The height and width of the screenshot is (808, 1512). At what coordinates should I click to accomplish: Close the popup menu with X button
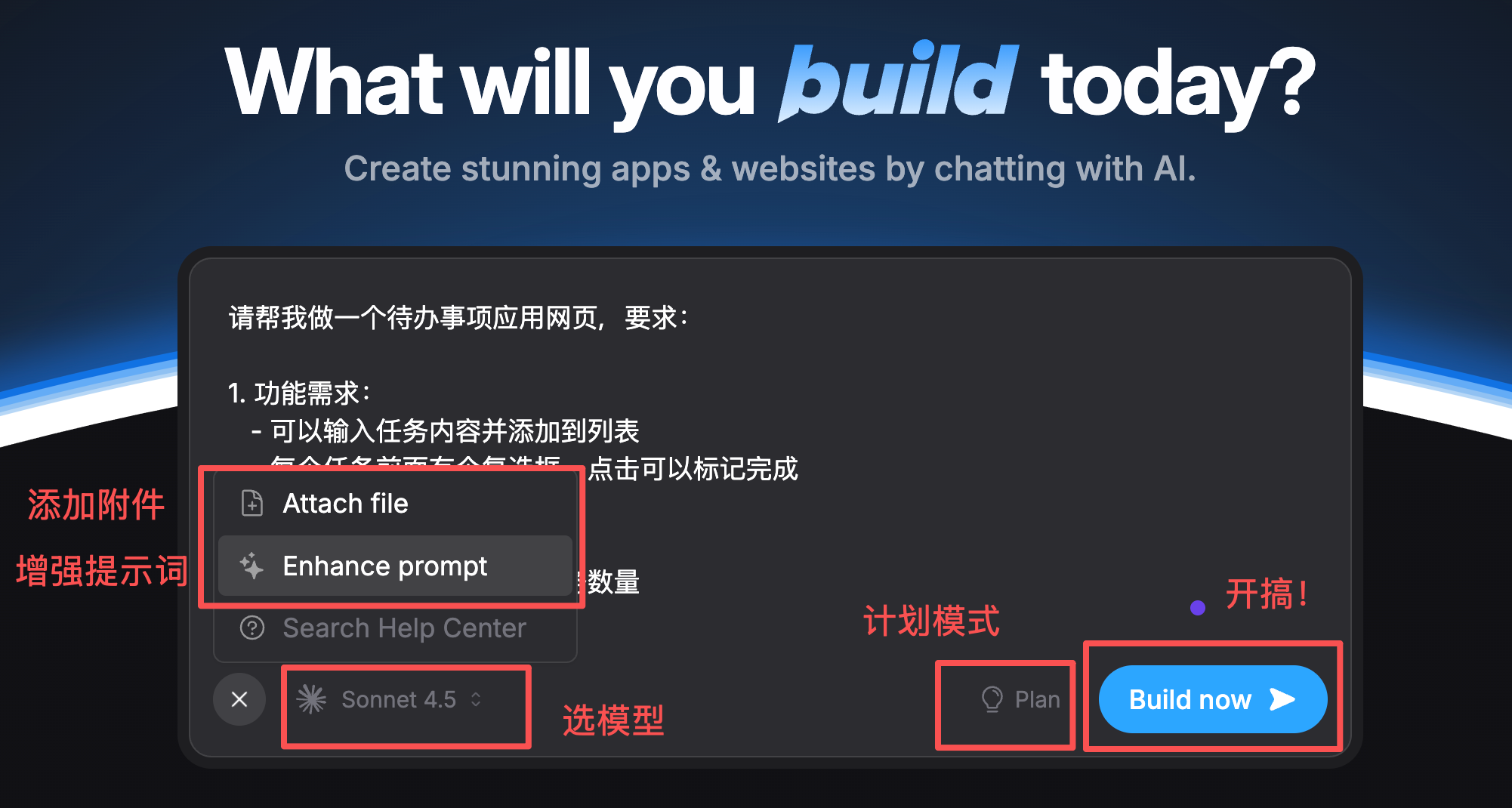coord(239,699)
